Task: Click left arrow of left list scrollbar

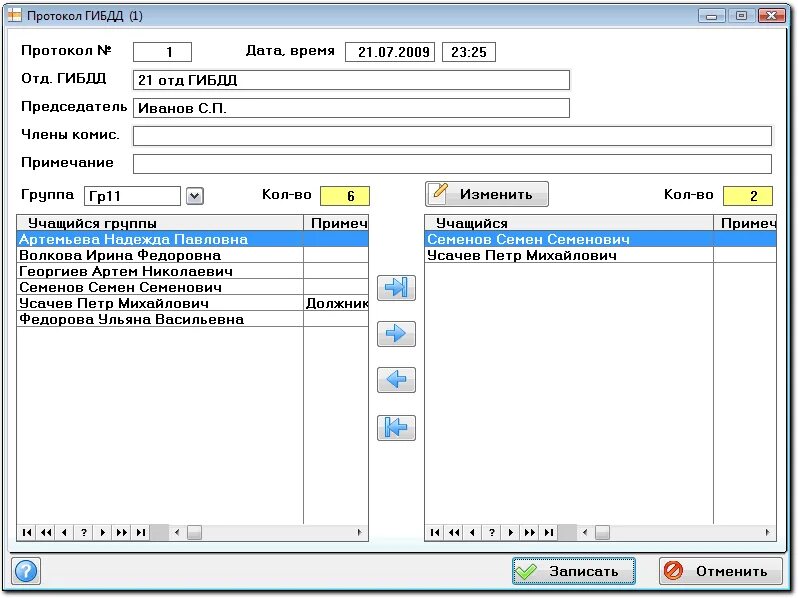Action: 177,532
